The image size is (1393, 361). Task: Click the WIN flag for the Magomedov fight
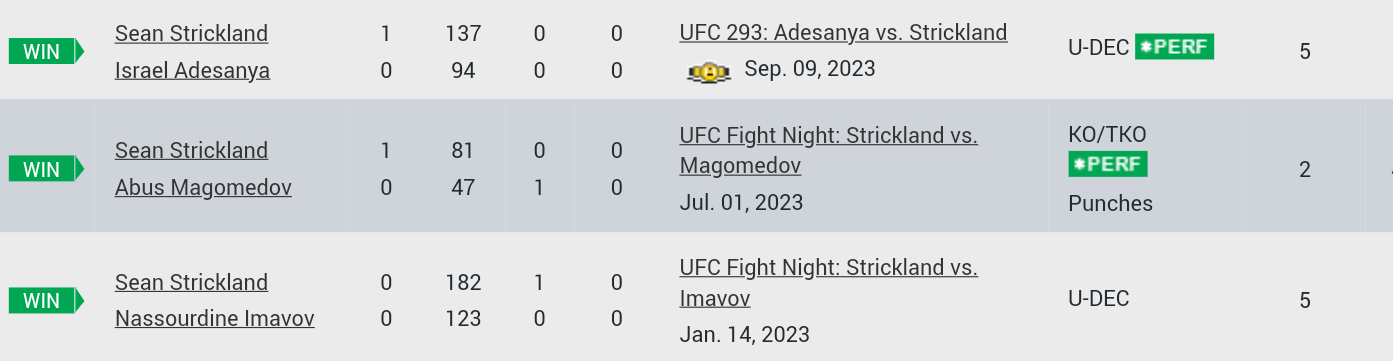tap(46, 169)
